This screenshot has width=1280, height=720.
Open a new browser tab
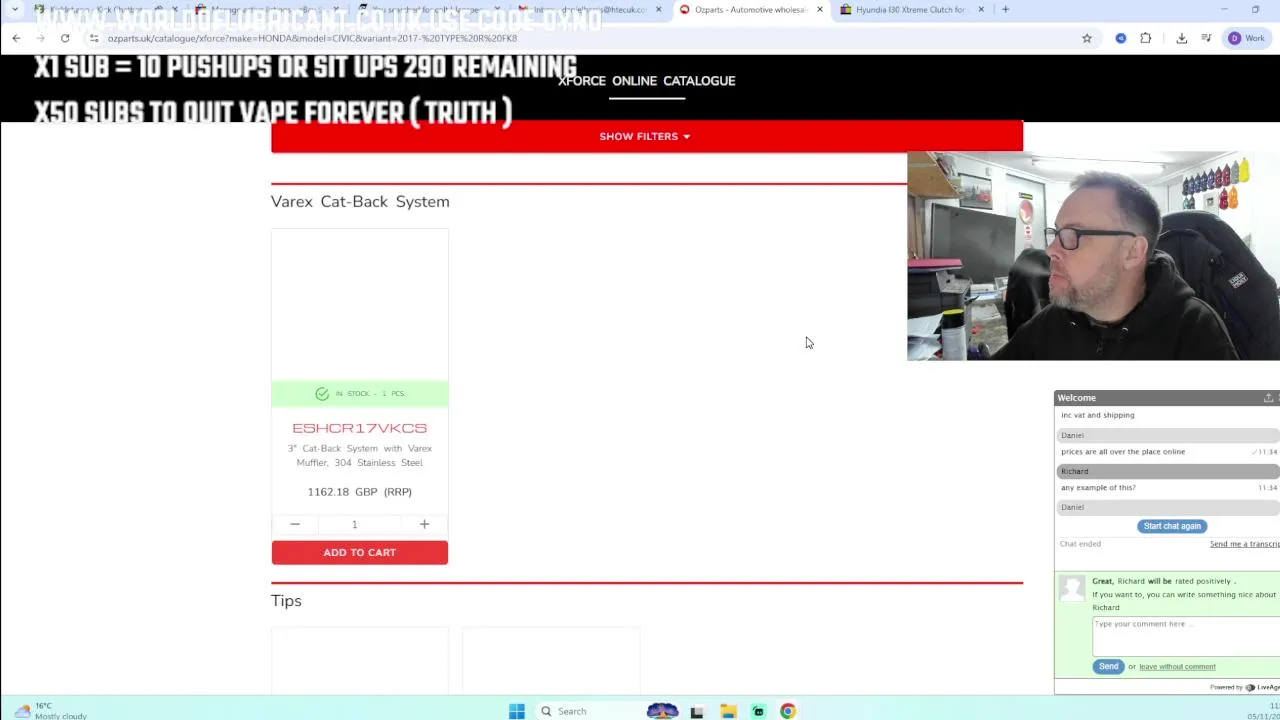pyautogui.click(x=1005, y=10)
